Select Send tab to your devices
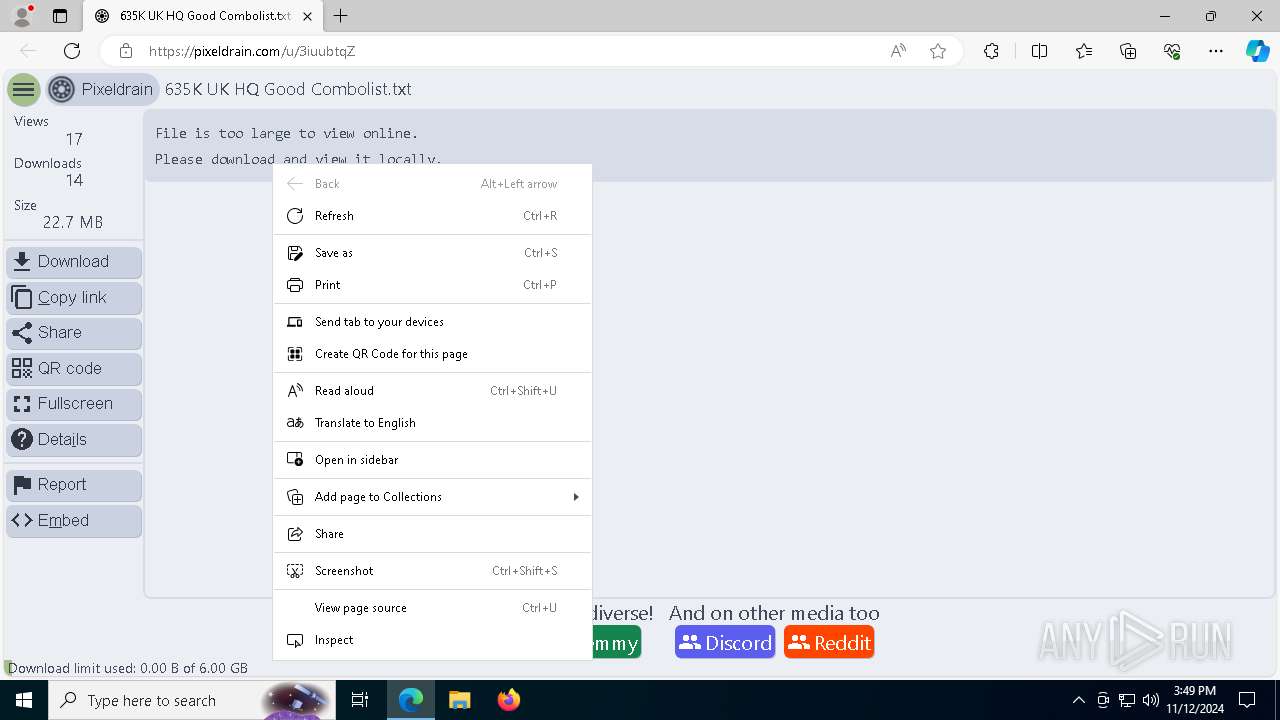This screenshot has height=720, width=1280. point(432,322)
